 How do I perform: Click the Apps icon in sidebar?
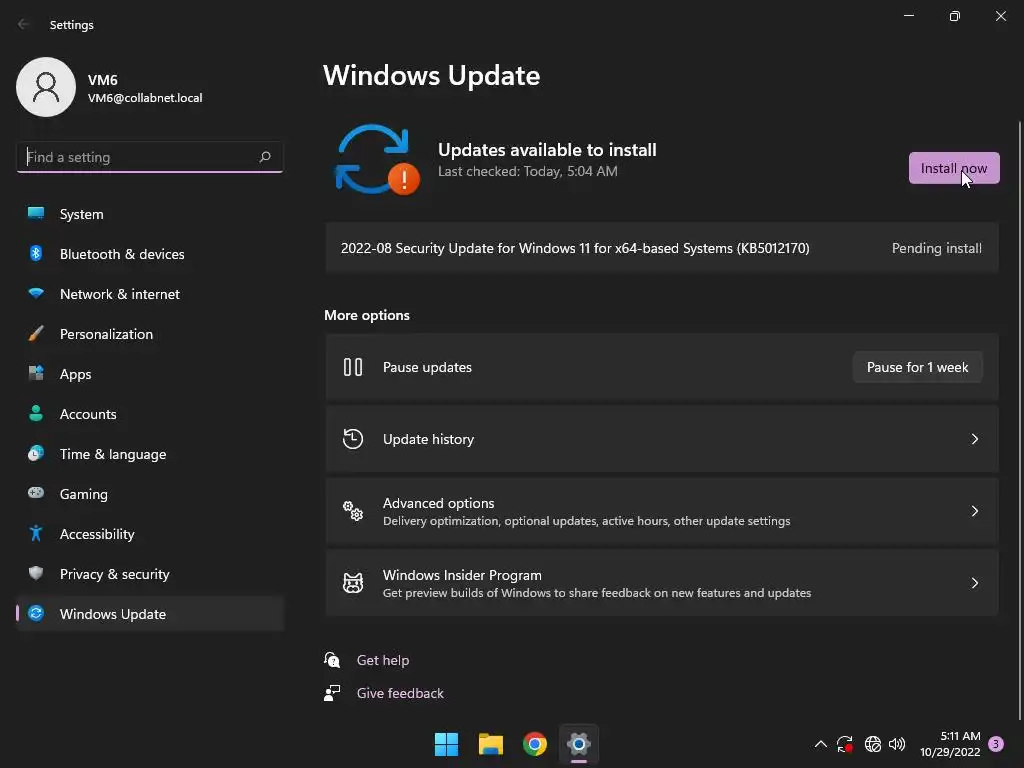[36, 374]
